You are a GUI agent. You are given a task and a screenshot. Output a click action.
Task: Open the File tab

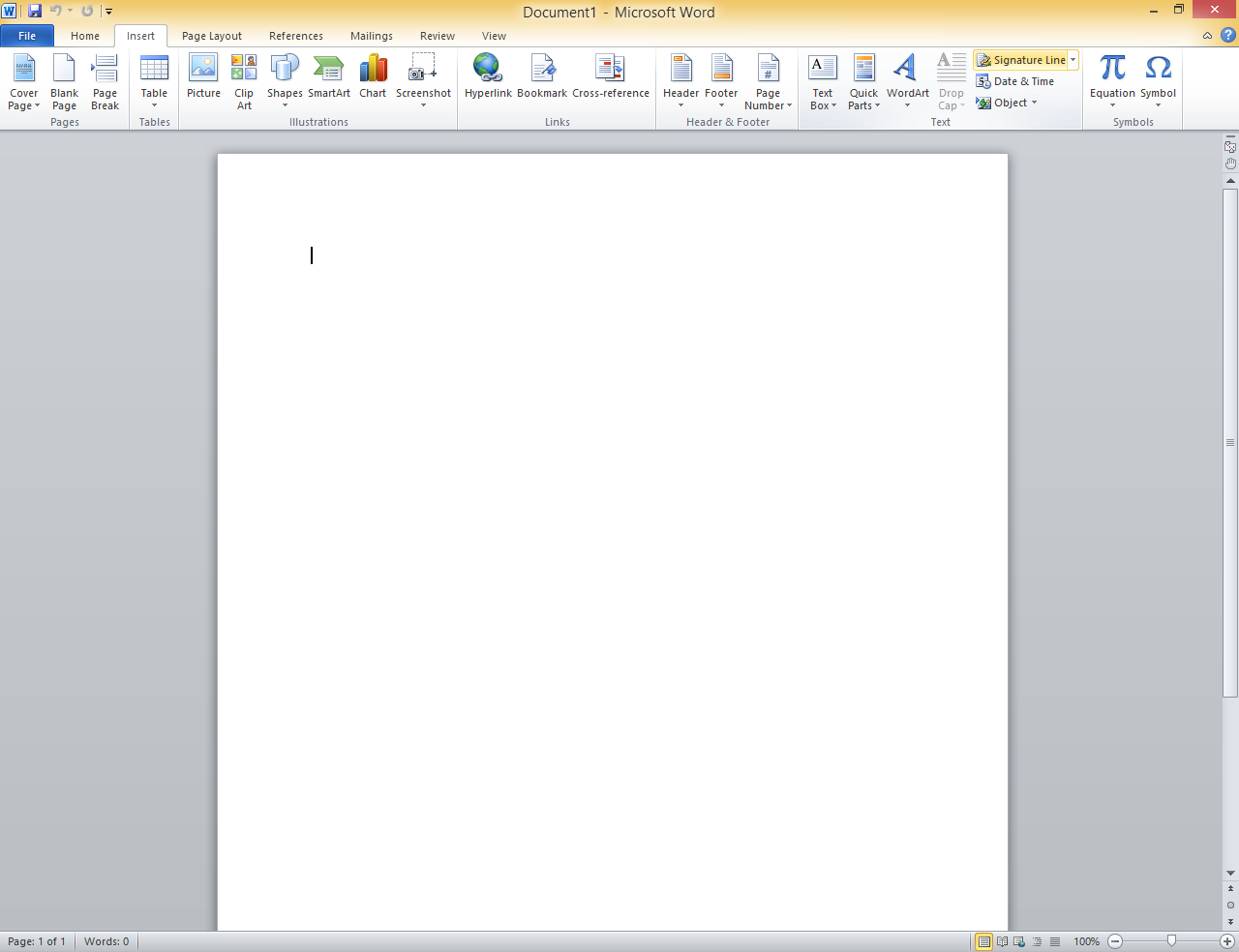point(27,36)
